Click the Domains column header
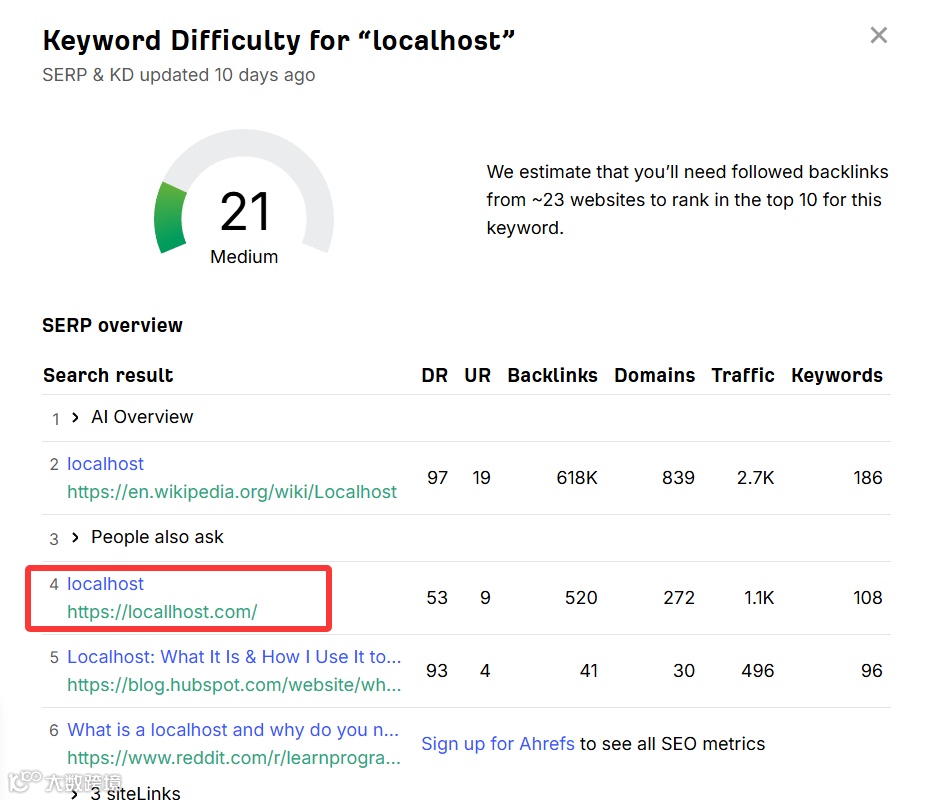930x800 pixels. [654, 376]
